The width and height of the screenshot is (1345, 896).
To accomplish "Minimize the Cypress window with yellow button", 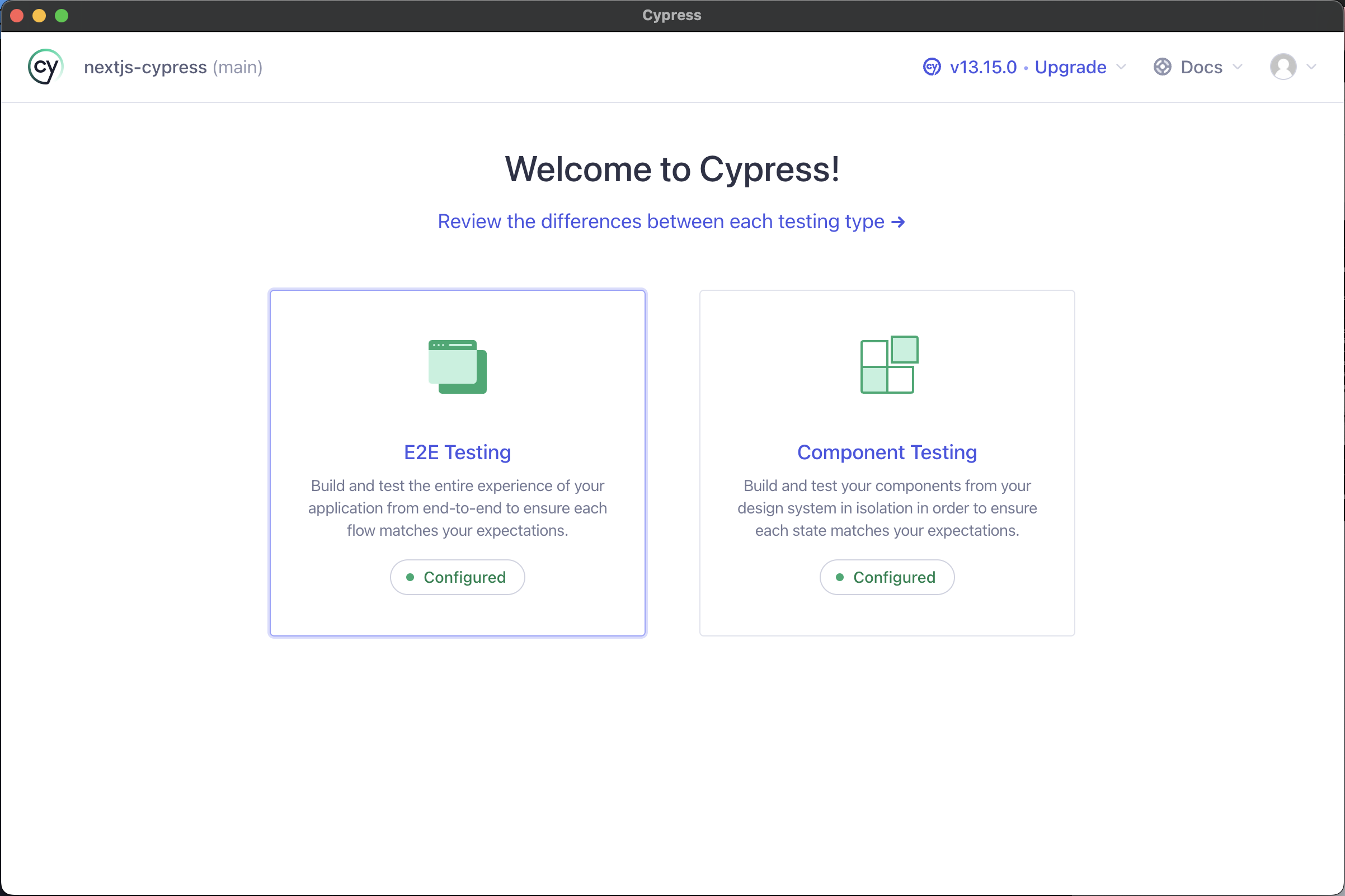I will point(39,16).
